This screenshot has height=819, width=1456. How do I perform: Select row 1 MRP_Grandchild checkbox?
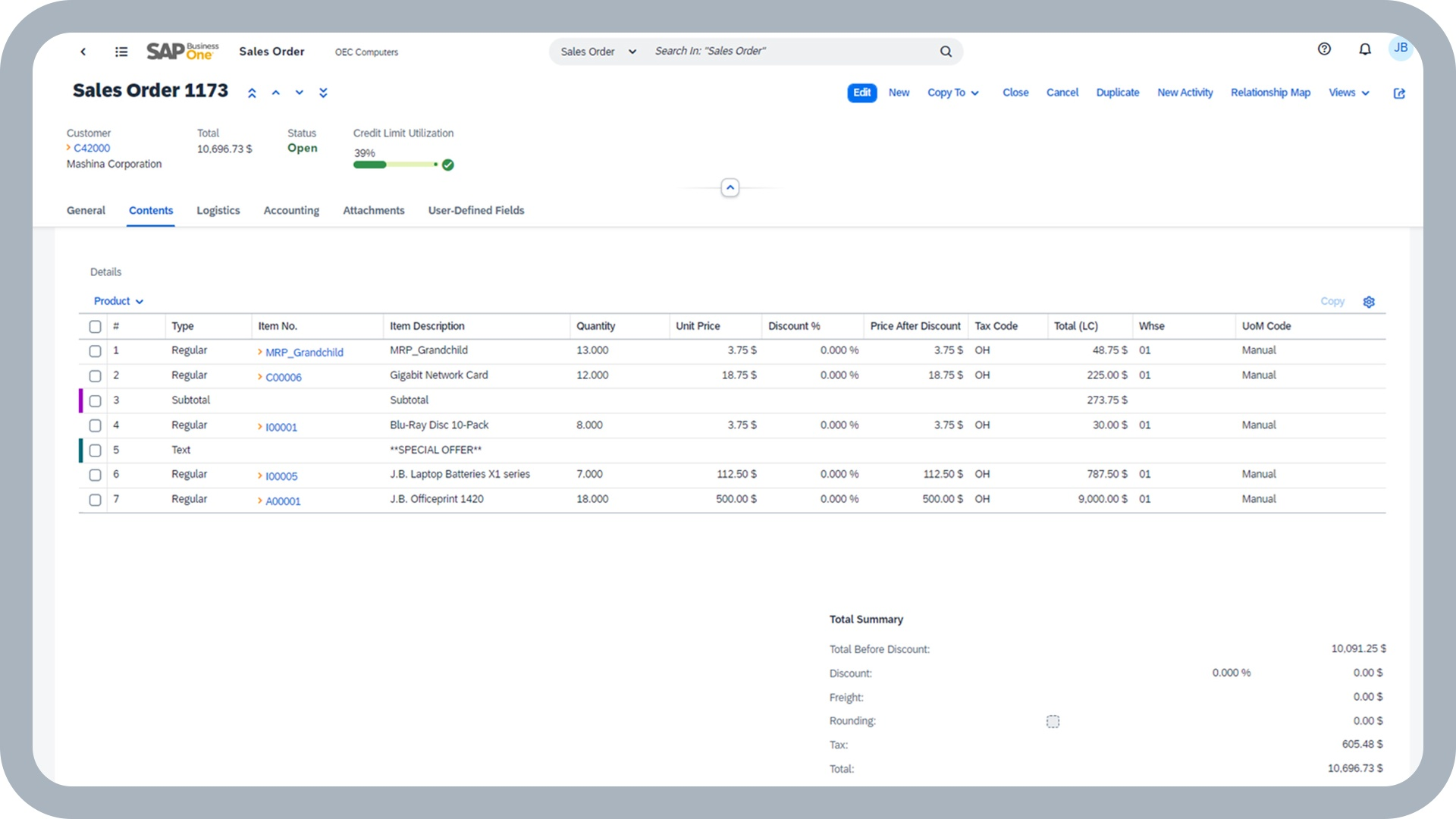tap(95, 351)
